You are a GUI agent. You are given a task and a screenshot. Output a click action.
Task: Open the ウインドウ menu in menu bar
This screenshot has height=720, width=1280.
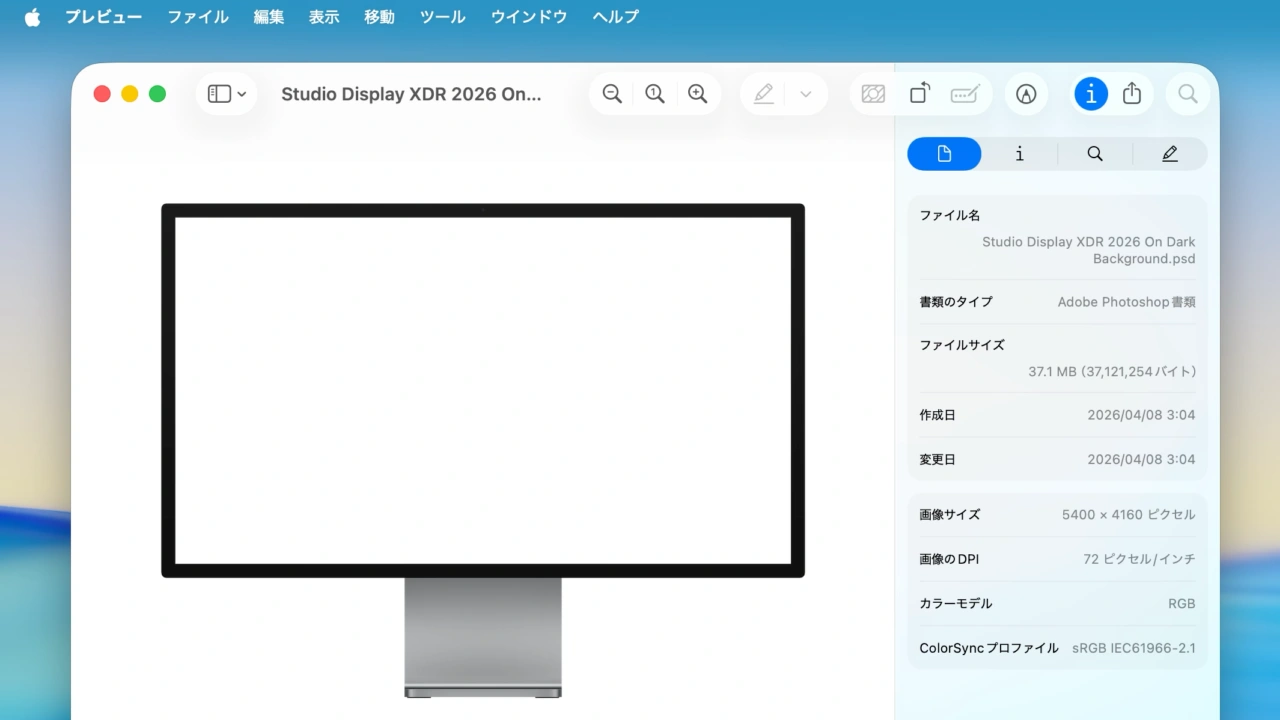point(528,16)
